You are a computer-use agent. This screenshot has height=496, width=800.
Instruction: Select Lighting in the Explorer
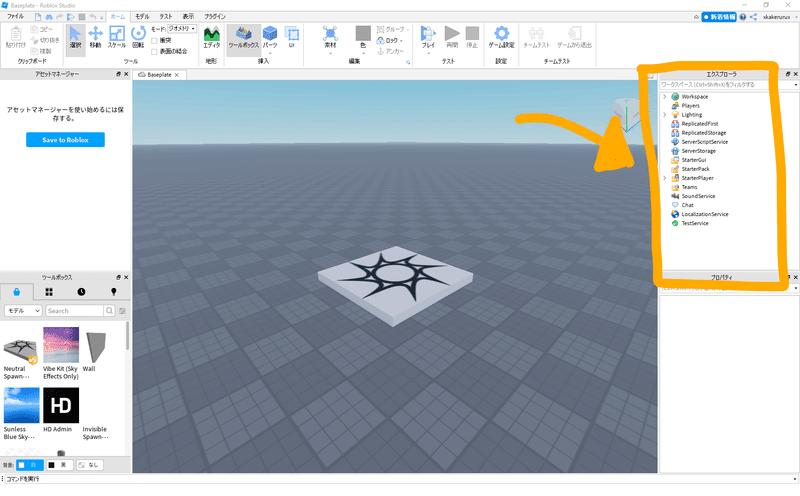point(692,115)
